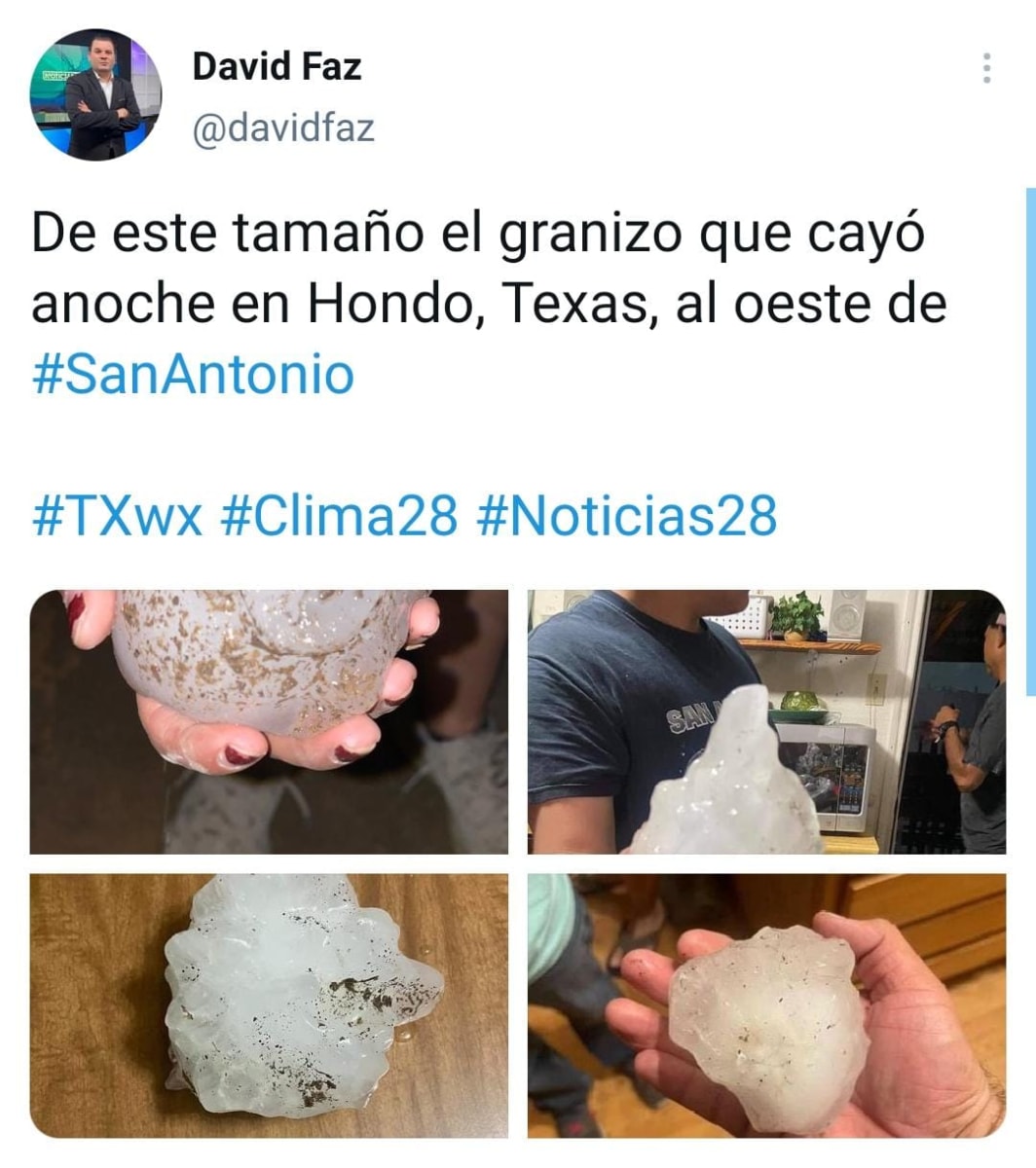The image size is (1036, 1168).
Task: Open the muddy hailstone photo held by red nails
Action: (x=269, y=722)
